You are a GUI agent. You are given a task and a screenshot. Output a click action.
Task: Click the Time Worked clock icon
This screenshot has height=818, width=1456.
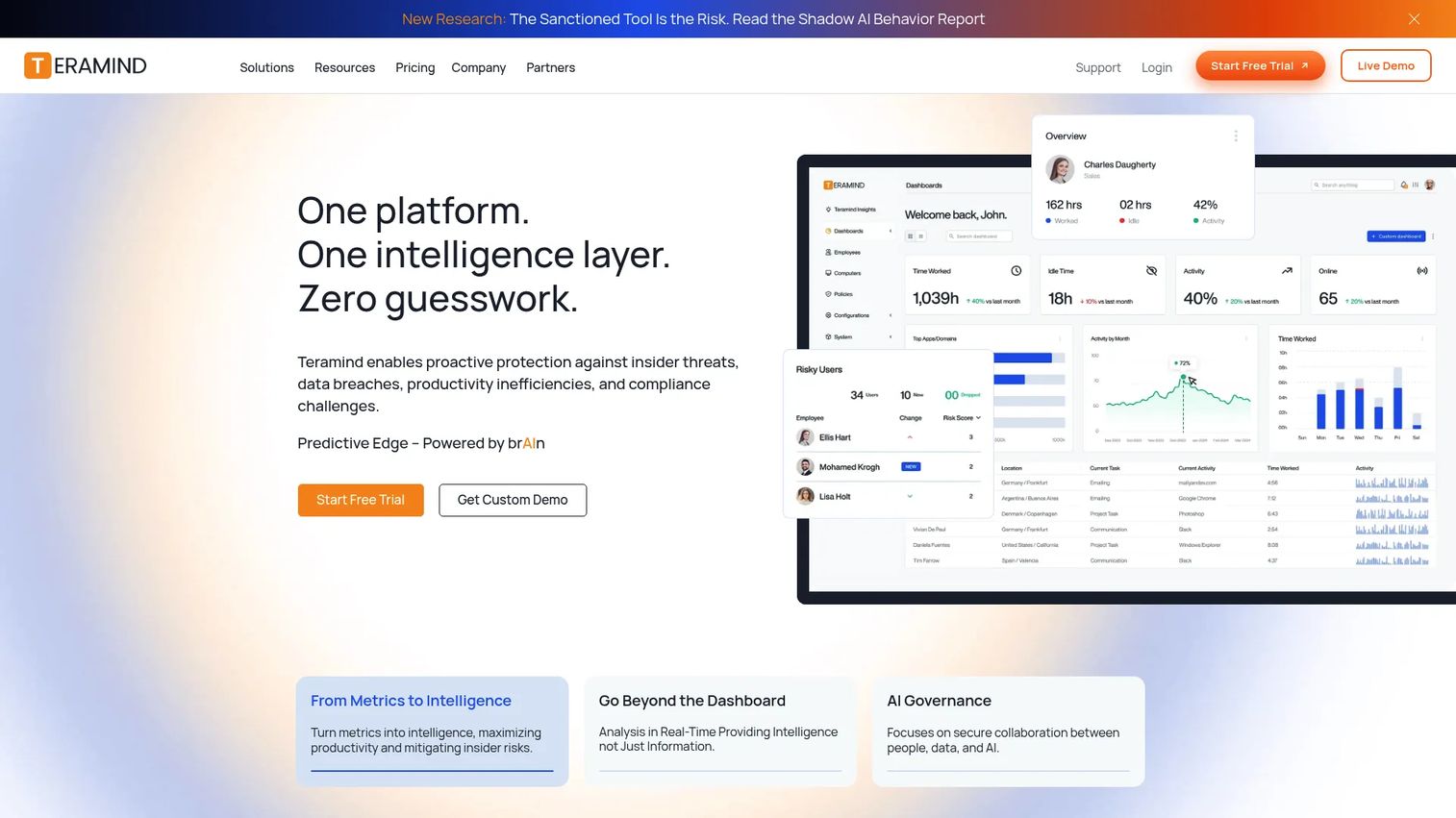tap(1016, 271)
